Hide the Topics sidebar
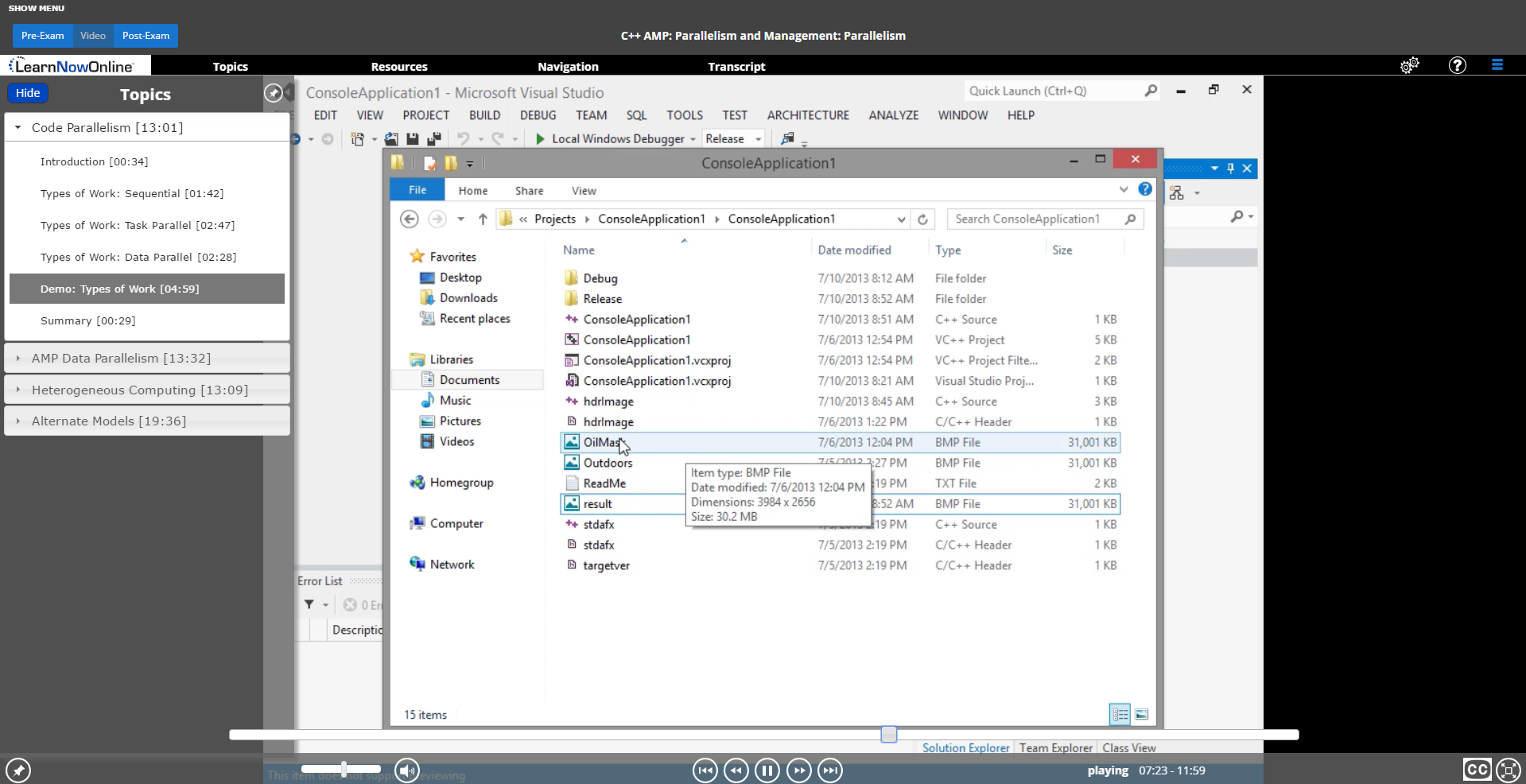The width and height of the screenshot is (1526, 784). [x=28, y=93]
